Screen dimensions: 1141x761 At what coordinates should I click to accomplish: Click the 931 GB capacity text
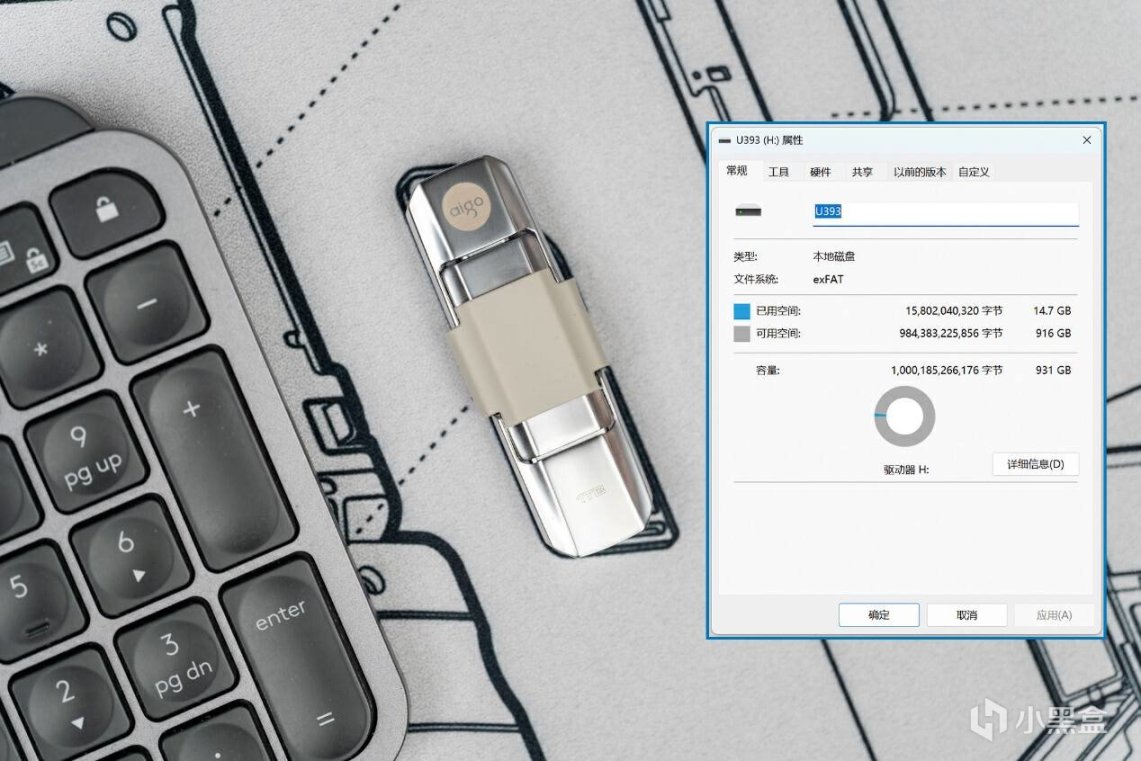[1053, 370]
